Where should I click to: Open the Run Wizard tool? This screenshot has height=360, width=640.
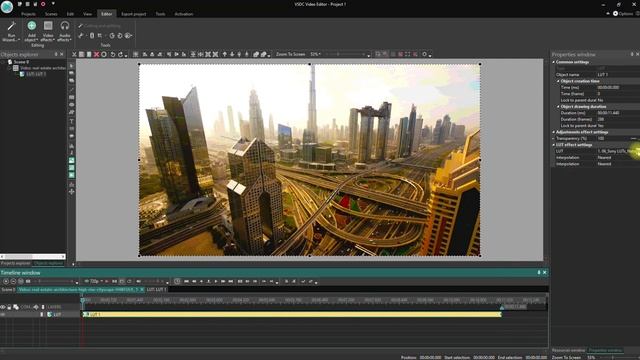pyautogui.click(x=11, y=32)
